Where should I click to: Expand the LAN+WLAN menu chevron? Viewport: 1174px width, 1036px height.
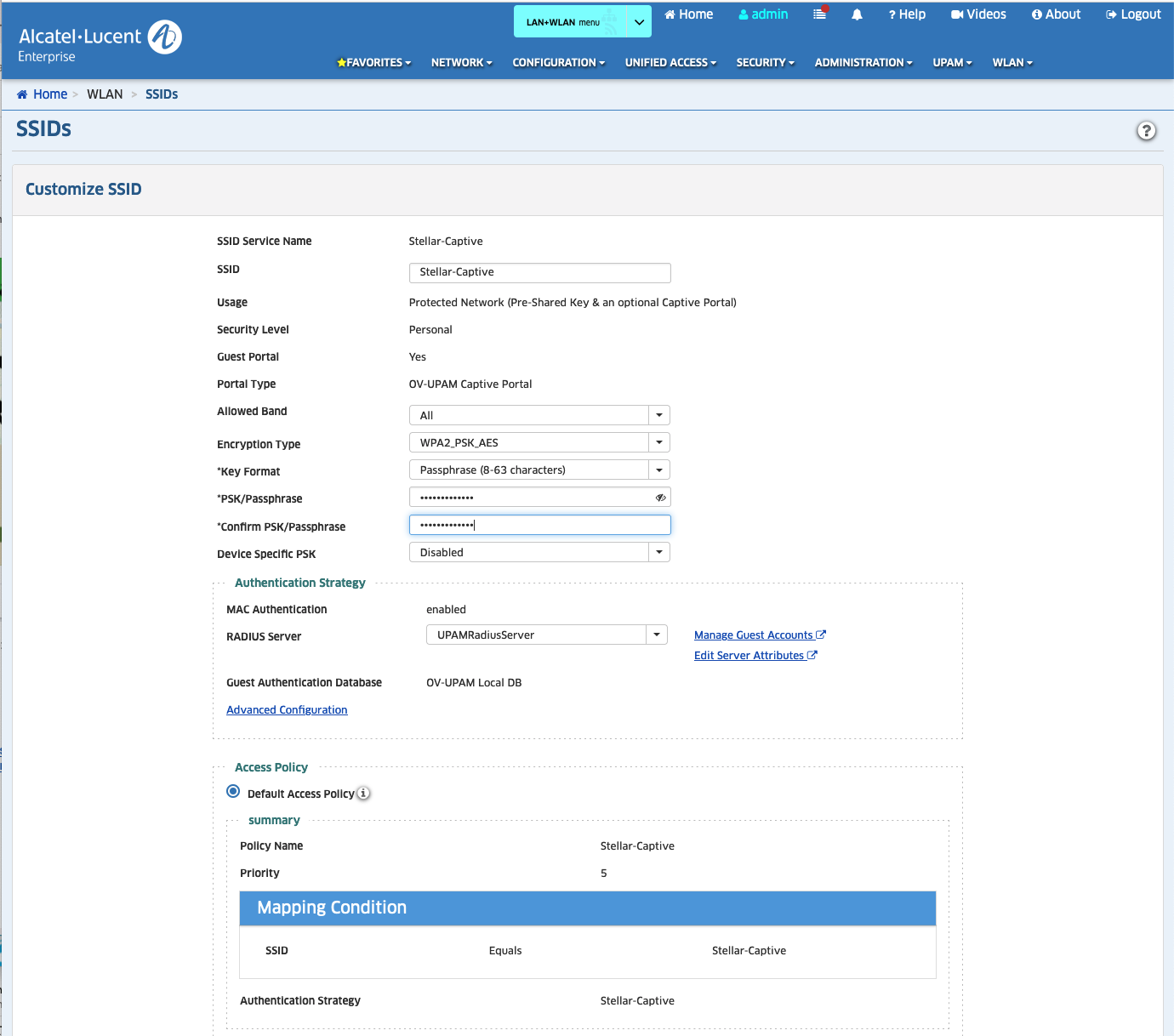639,22
